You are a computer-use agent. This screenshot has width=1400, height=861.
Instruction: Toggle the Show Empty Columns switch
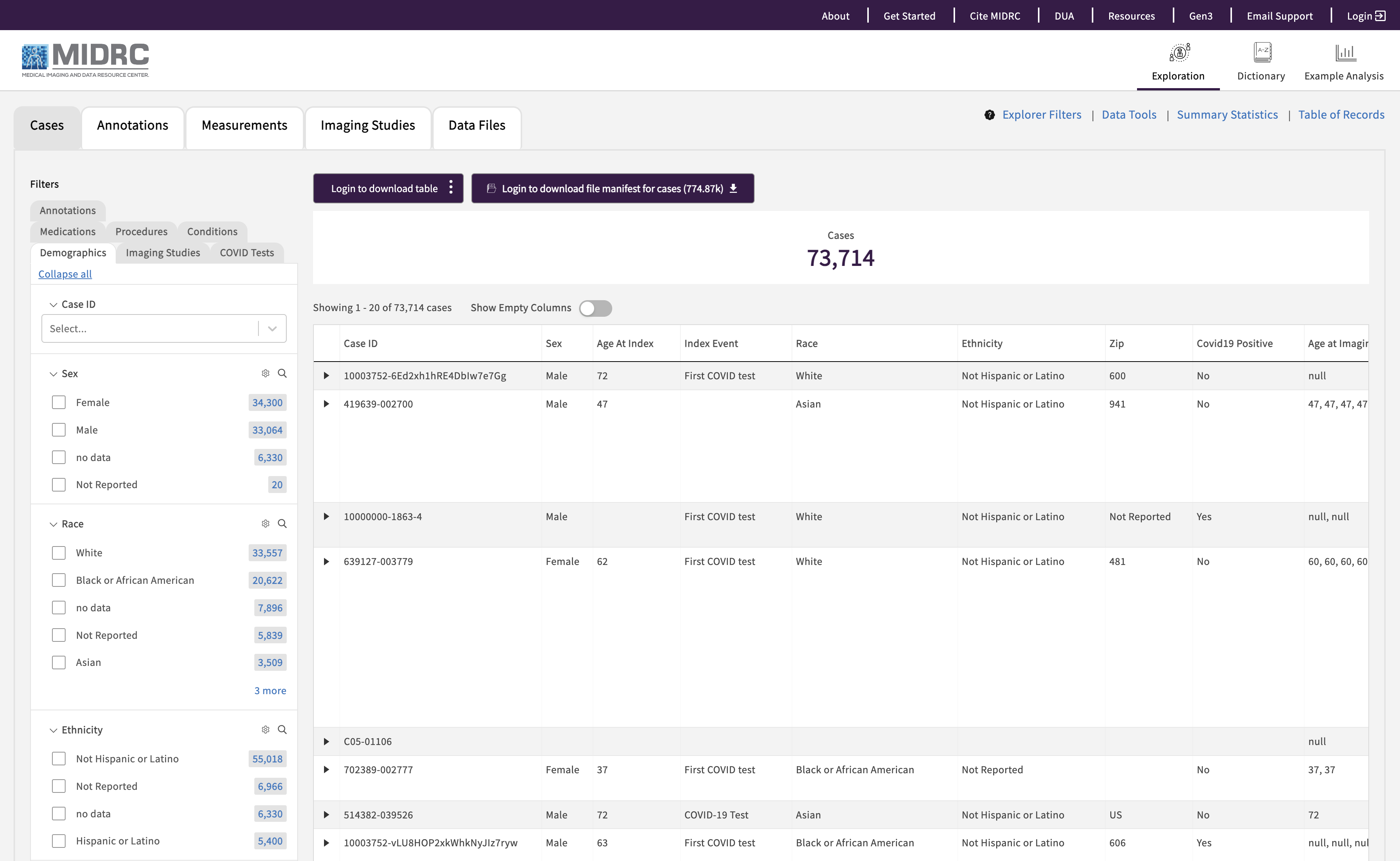(595, 308)
